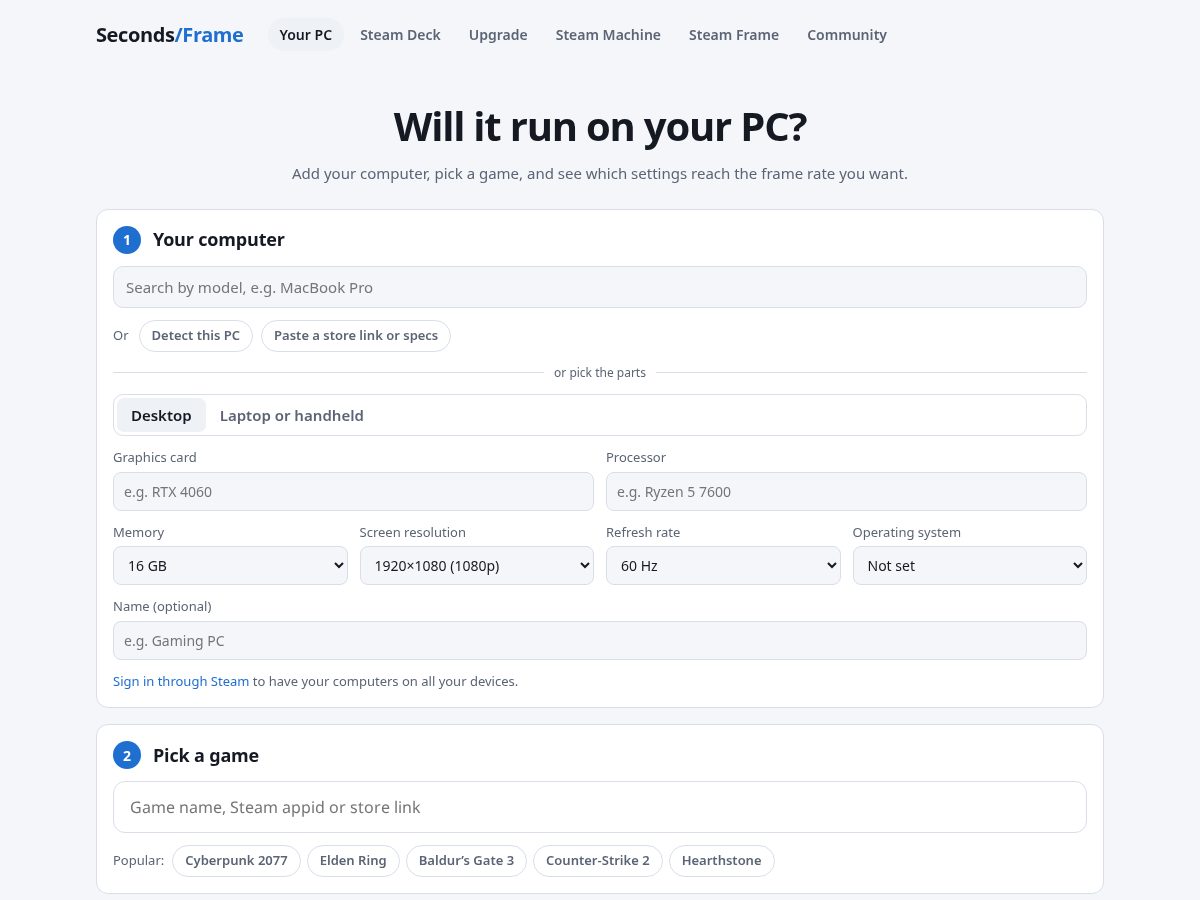Select the Counter-Strike 2 chip
1200x900 pixels.
click(598, 861)
